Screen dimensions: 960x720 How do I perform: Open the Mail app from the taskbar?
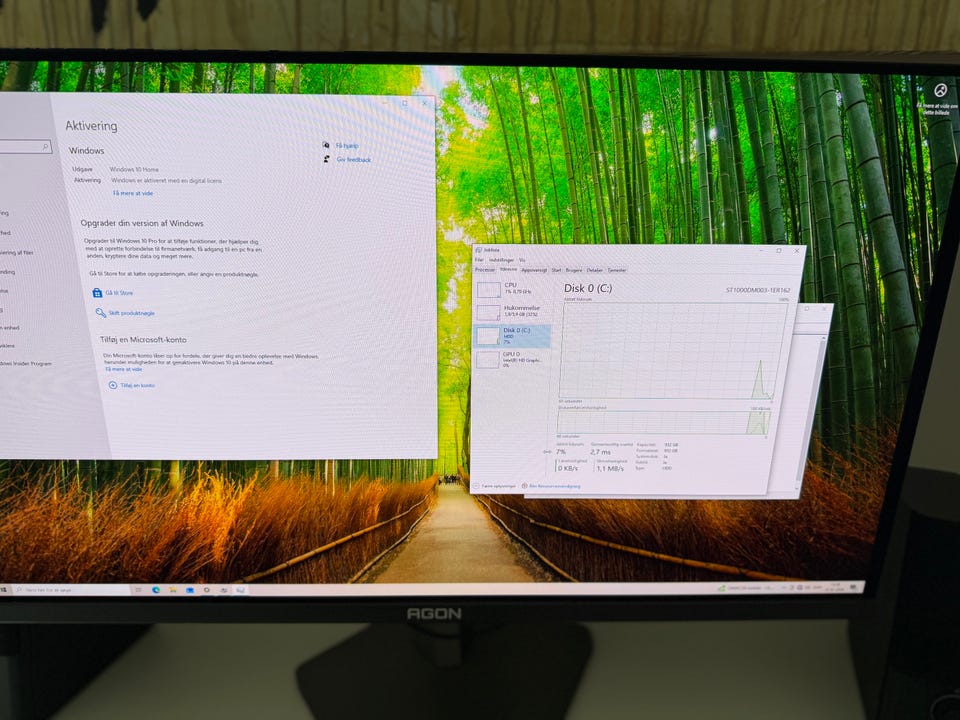pos(190,590)
